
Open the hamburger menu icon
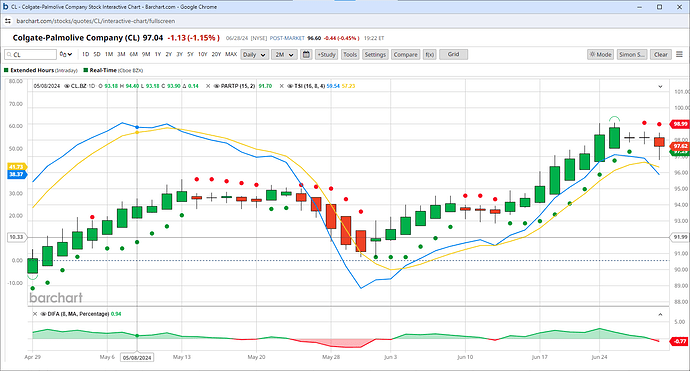coord(679,55)
